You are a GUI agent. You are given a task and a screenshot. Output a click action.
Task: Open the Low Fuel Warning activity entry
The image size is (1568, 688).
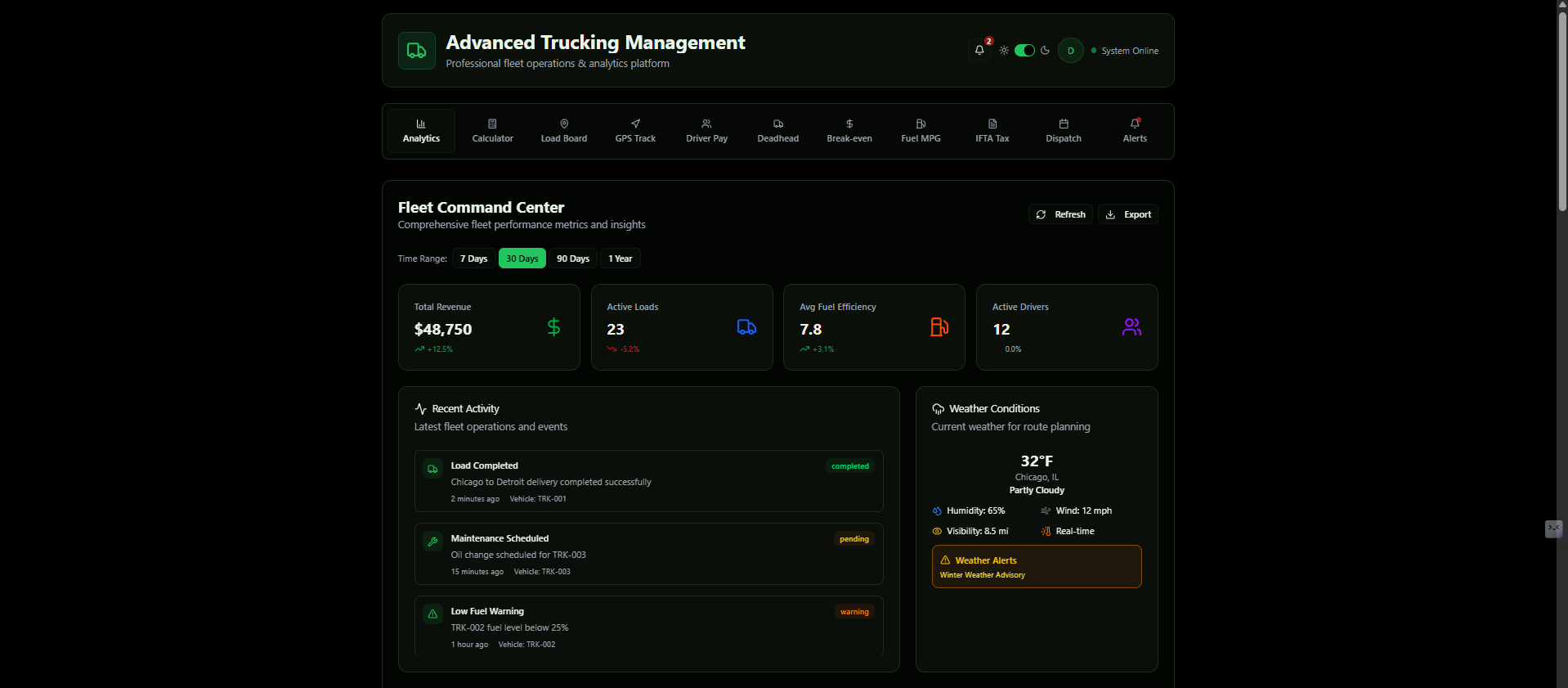pyautogui.click(x=649, y=627)
